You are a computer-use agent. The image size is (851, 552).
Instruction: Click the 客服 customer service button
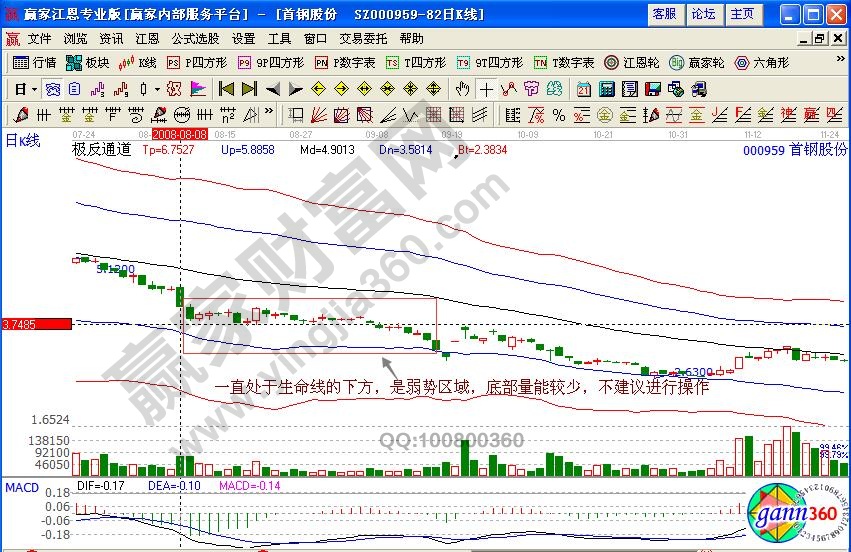(664, 14)
